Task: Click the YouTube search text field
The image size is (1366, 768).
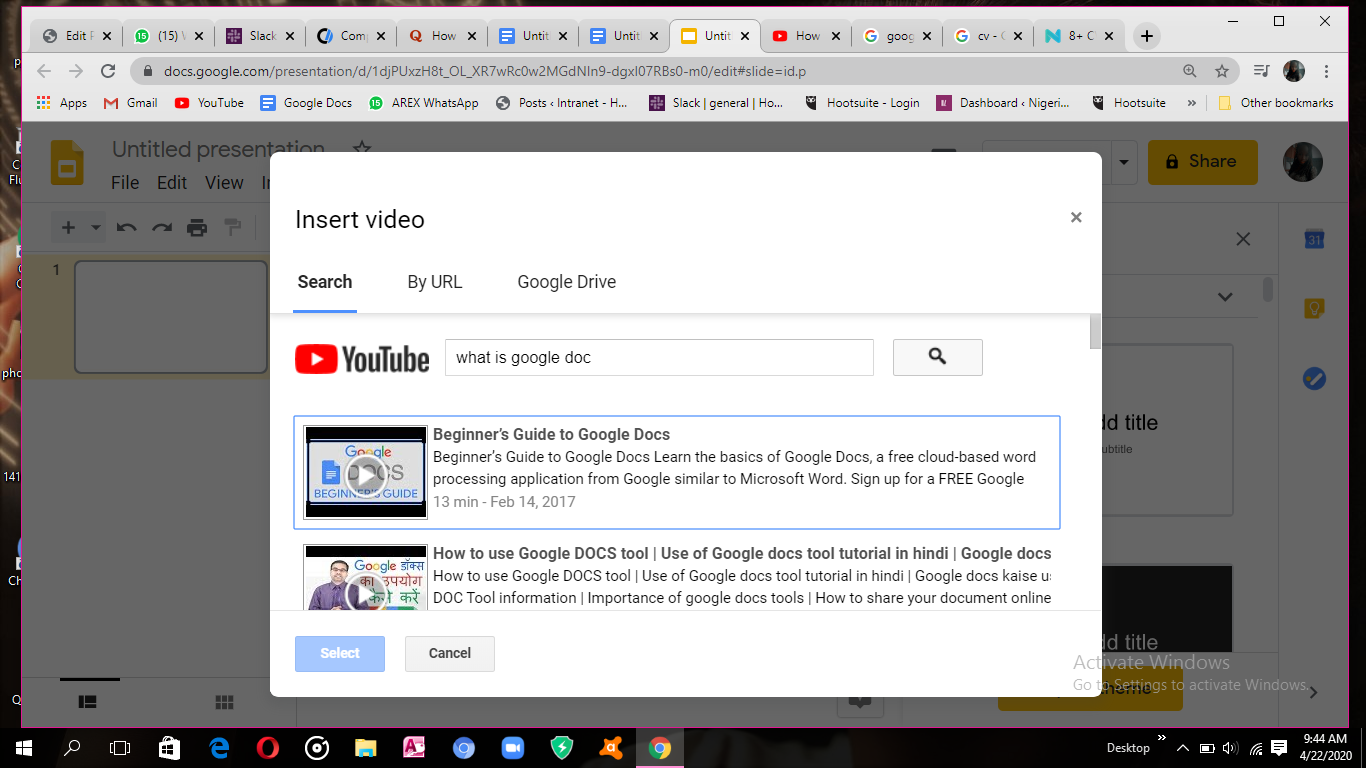Action: tap(659, 357)
